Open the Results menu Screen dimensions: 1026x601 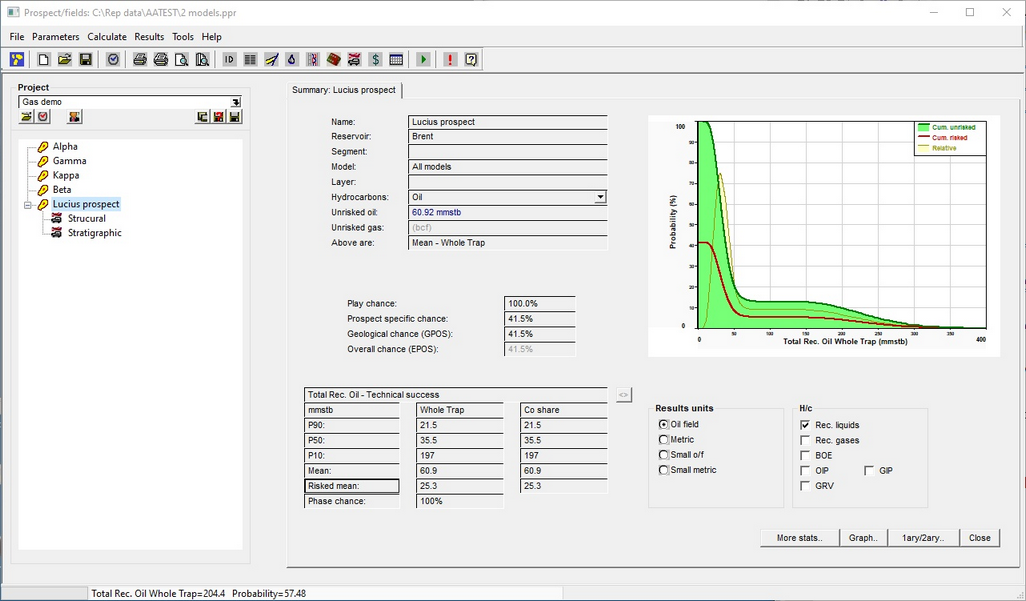coord(149,37)
